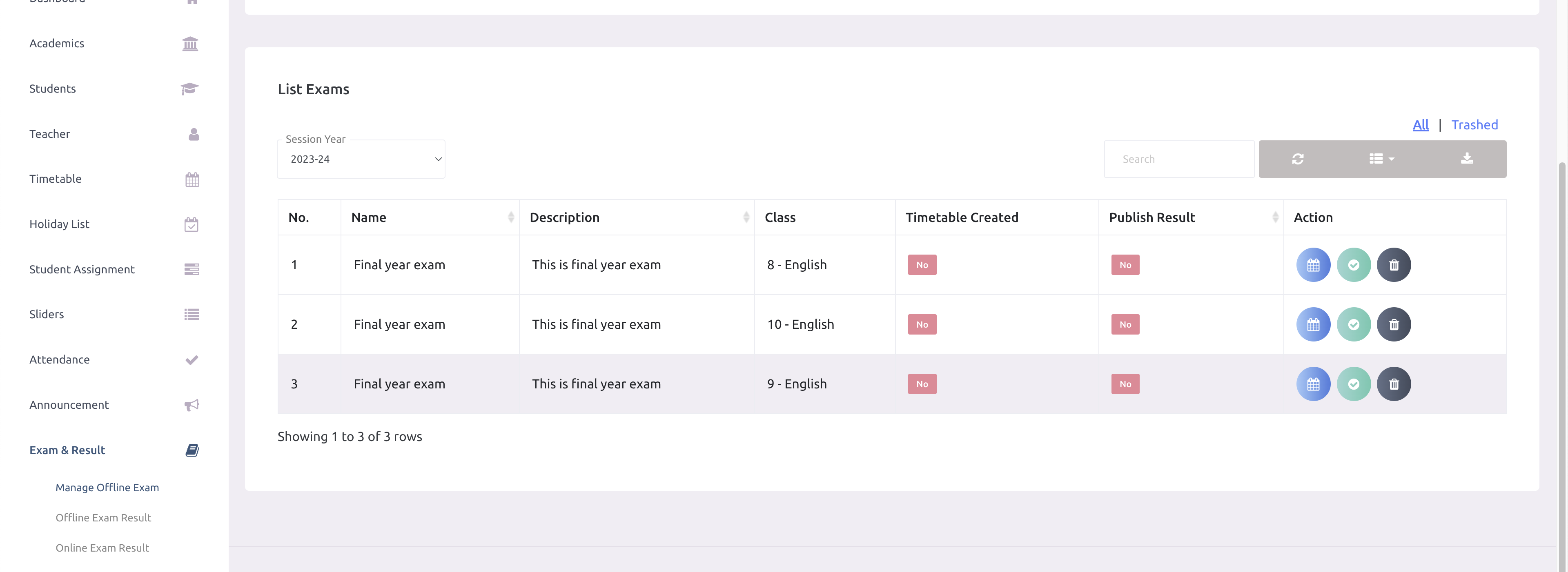Click inside the Search input field
This screenshot has width=1568, height=572.
pos(1178,159)
